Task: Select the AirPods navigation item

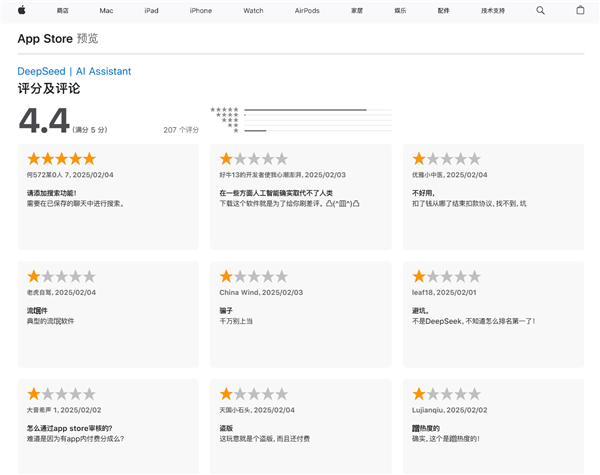Action: coord(306,10)
